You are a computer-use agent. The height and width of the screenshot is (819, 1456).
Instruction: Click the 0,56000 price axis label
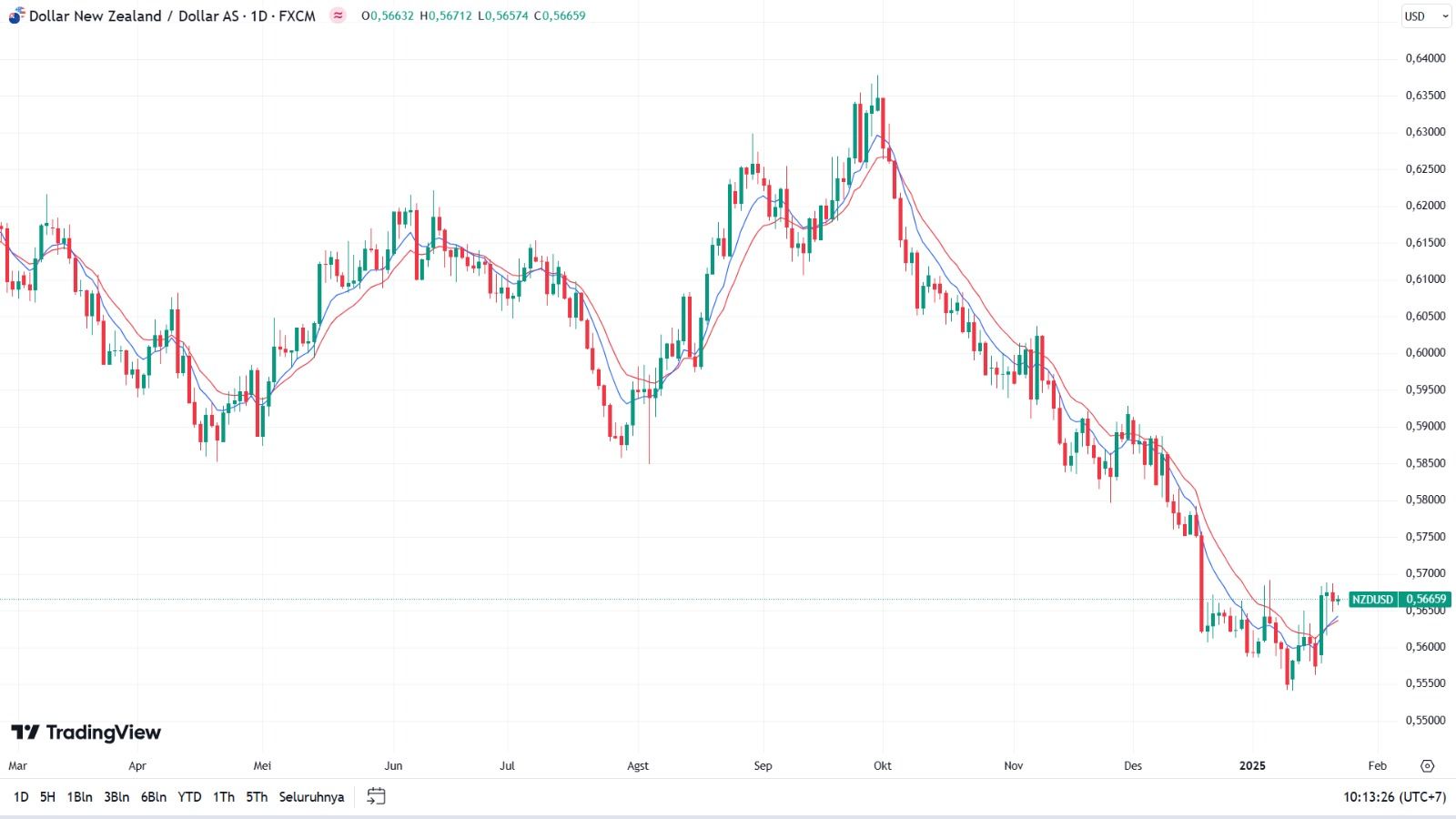[x=1425, y=647]
